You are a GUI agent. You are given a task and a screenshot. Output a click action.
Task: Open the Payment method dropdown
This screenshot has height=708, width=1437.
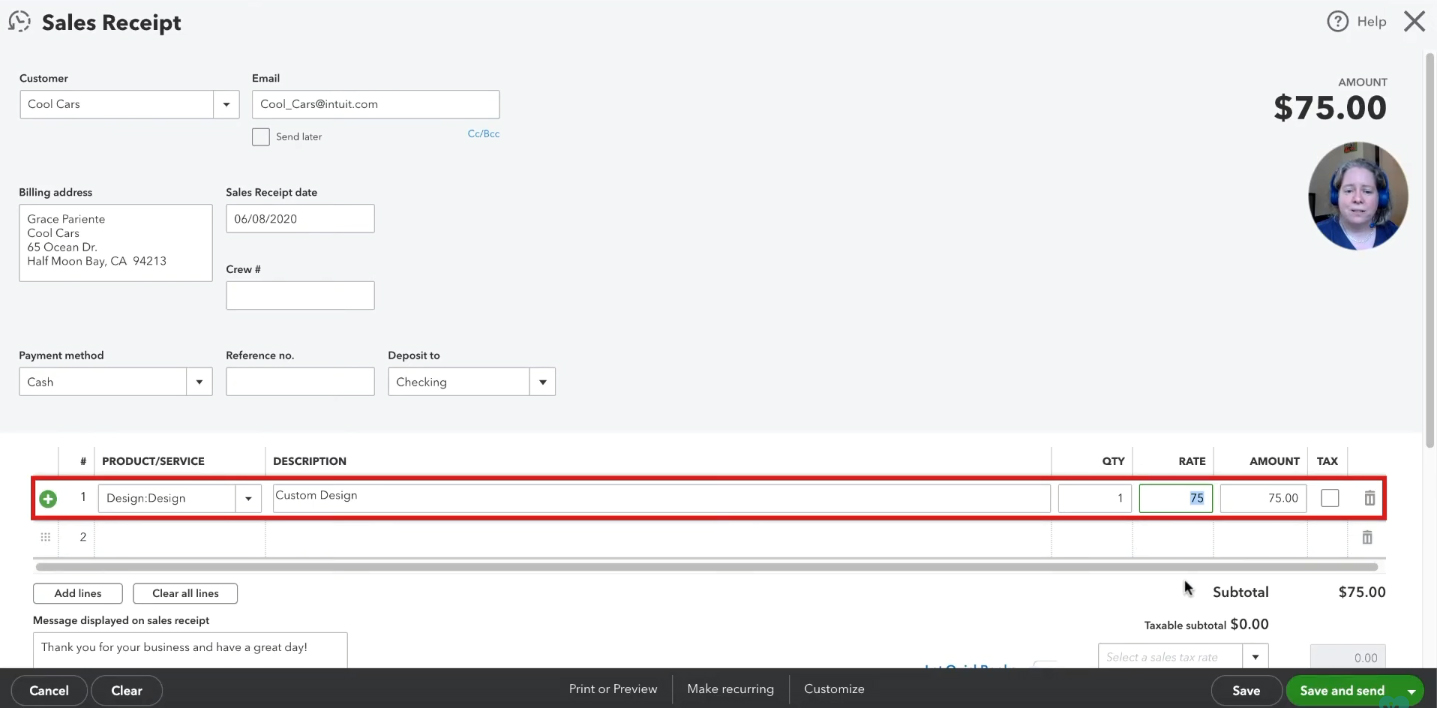[199, 382]
